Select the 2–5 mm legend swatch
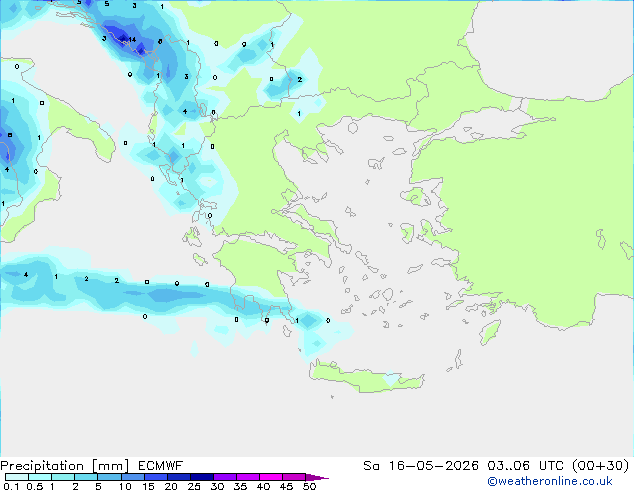Viewport: 634px width, 490px height. pos(86,477)
